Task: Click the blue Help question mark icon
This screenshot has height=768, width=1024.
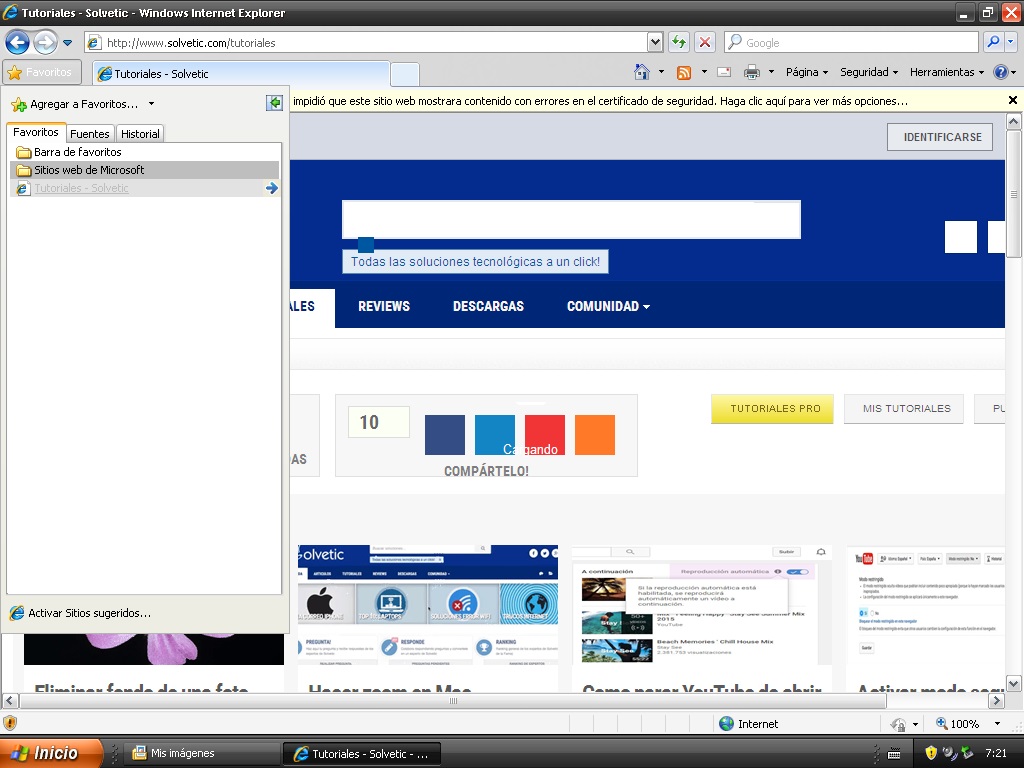Action: coord(1000,72)
